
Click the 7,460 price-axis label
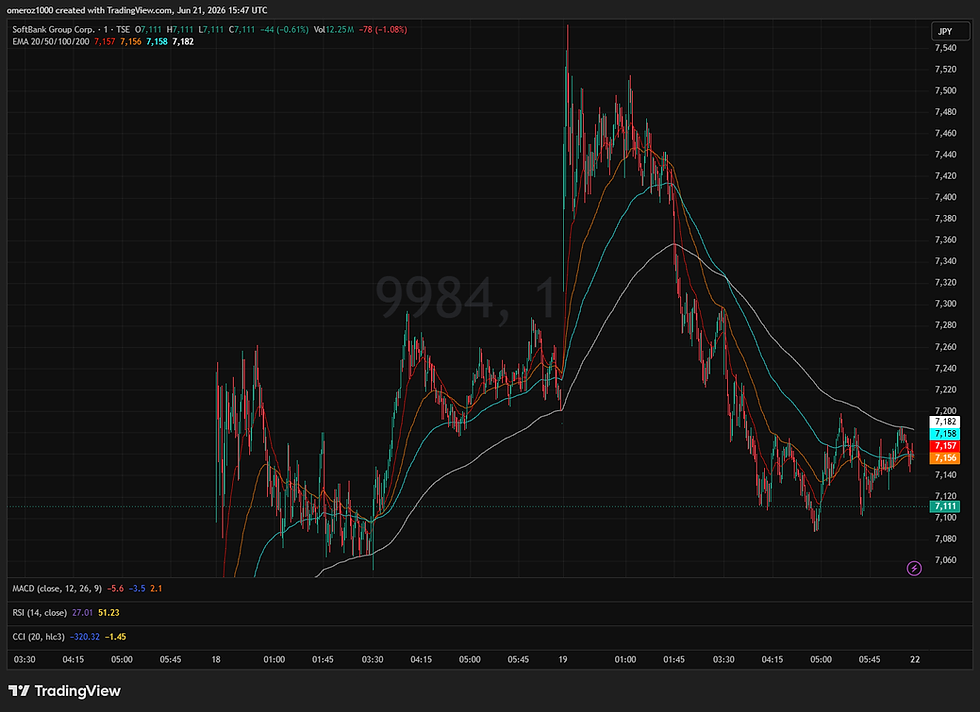pyautogui.click(x=945, y=133)
